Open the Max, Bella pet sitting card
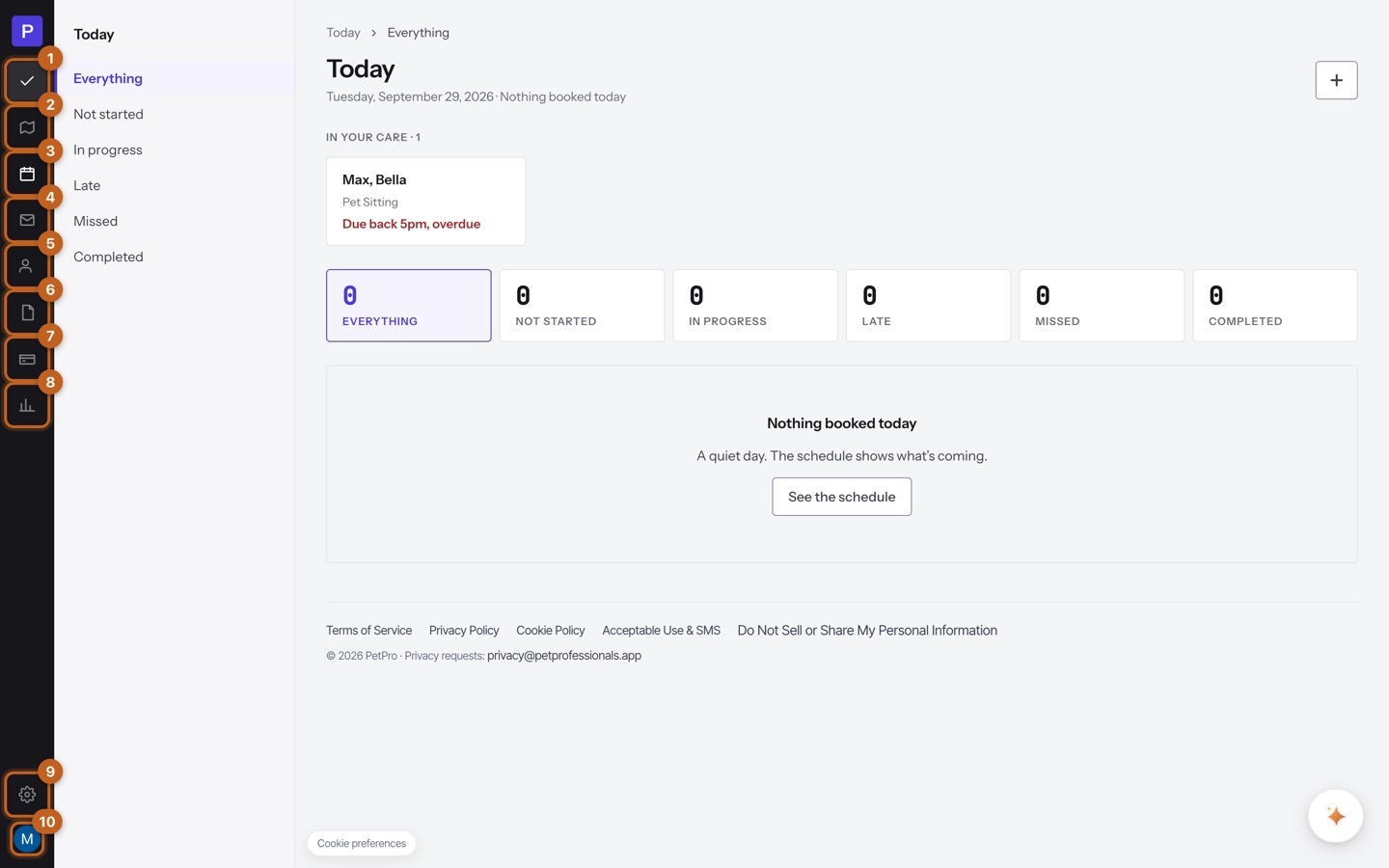The height and width of the screenshot is (868, 1389). [426, 202]
